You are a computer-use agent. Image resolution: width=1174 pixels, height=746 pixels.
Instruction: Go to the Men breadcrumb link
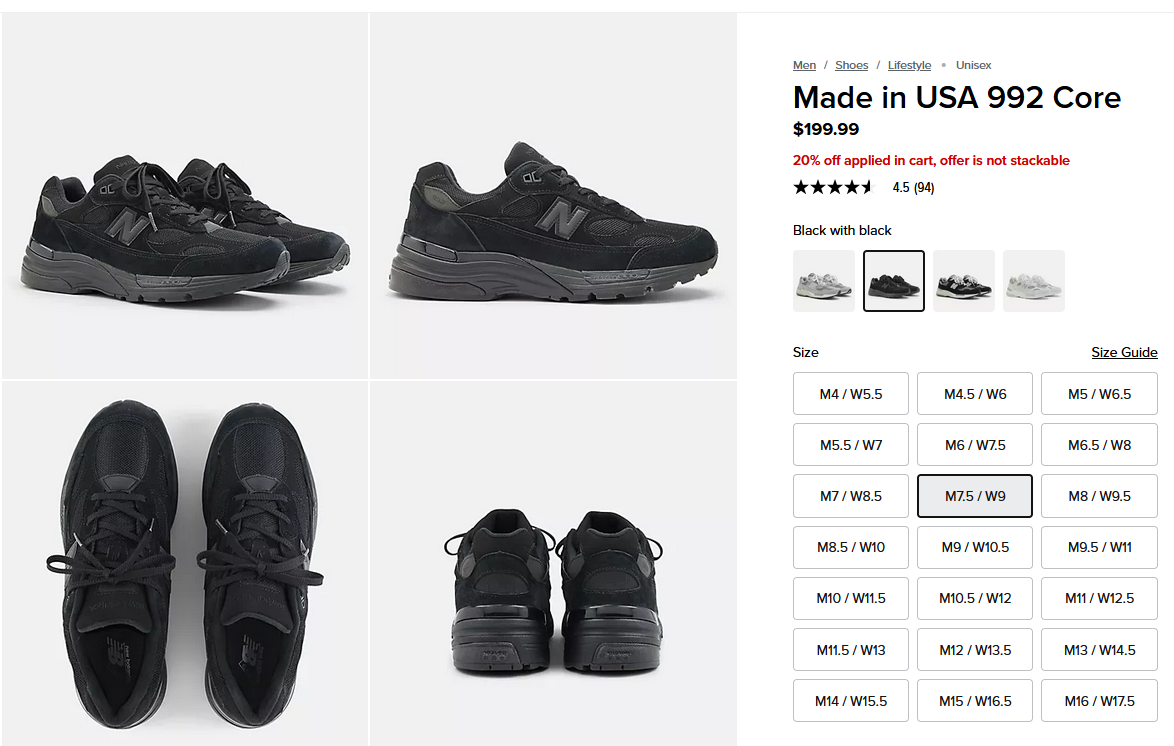(x=804, y=65)
